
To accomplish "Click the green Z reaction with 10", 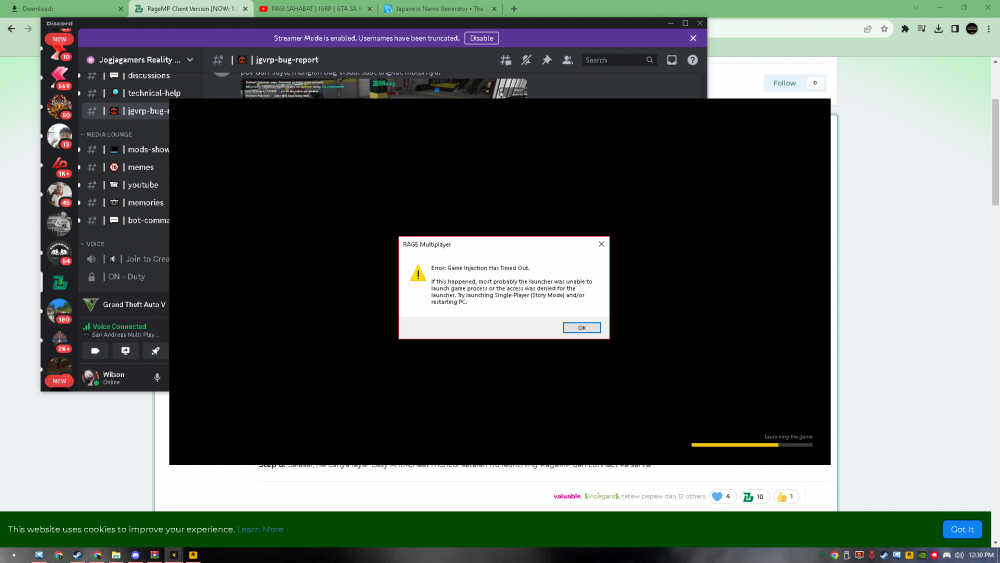I will [754, 496].
